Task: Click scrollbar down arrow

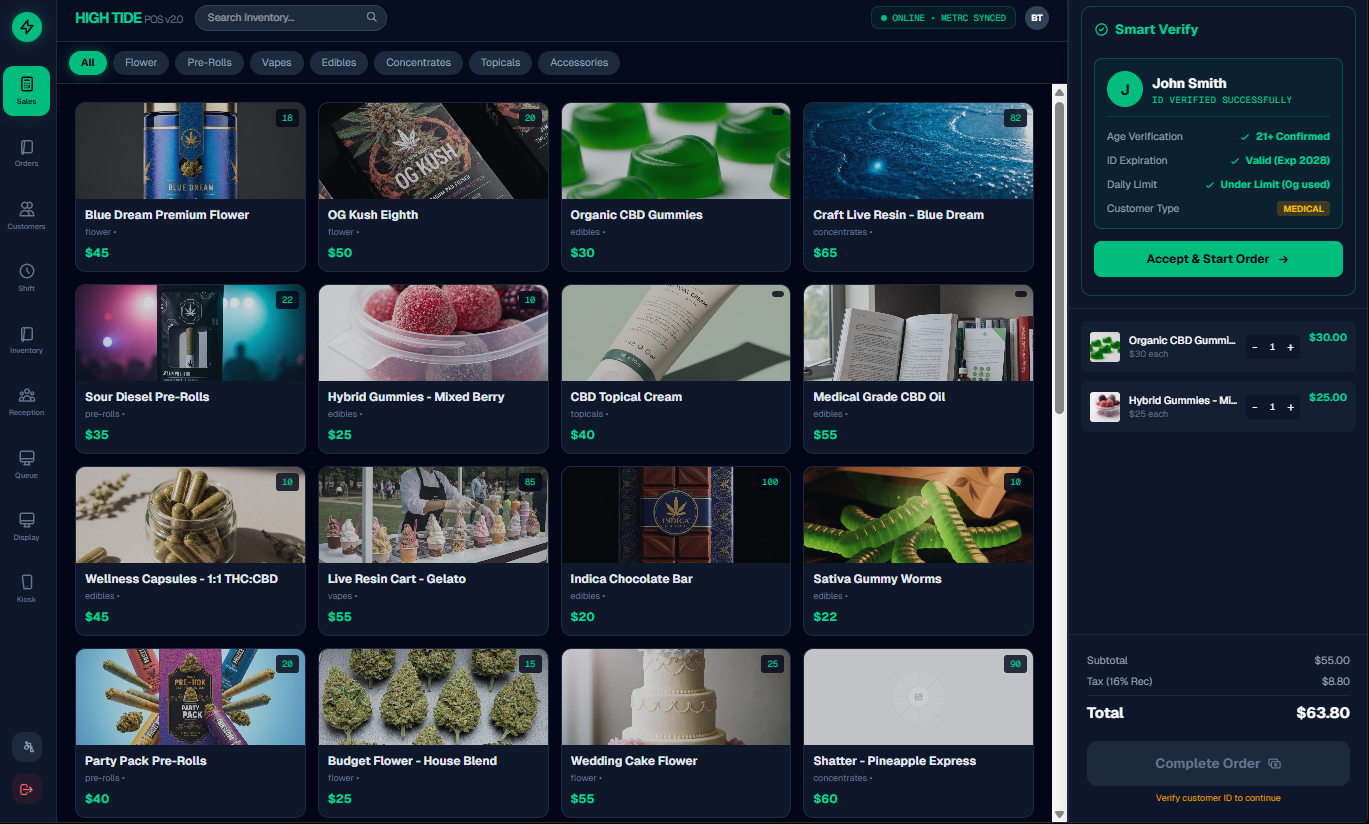Action: pos(1060,814)
